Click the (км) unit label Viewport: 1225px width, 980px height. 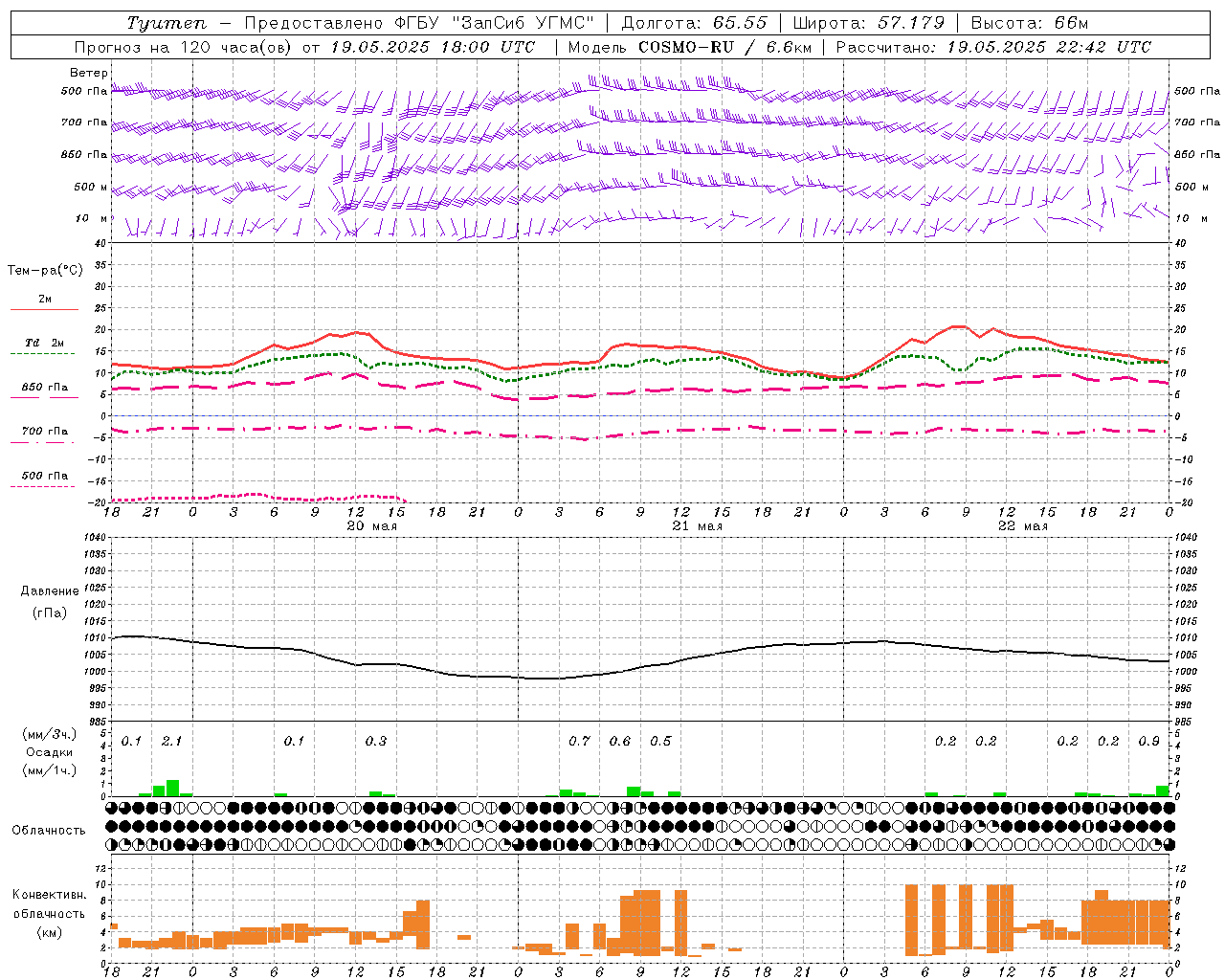(x=50, y=932)
